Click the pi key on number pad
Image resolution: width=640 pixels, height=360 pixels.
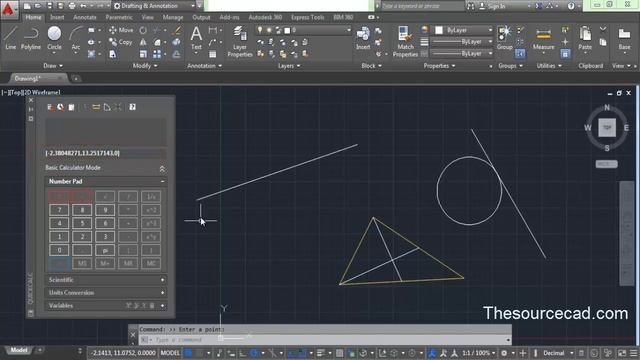tap(105, 250)
